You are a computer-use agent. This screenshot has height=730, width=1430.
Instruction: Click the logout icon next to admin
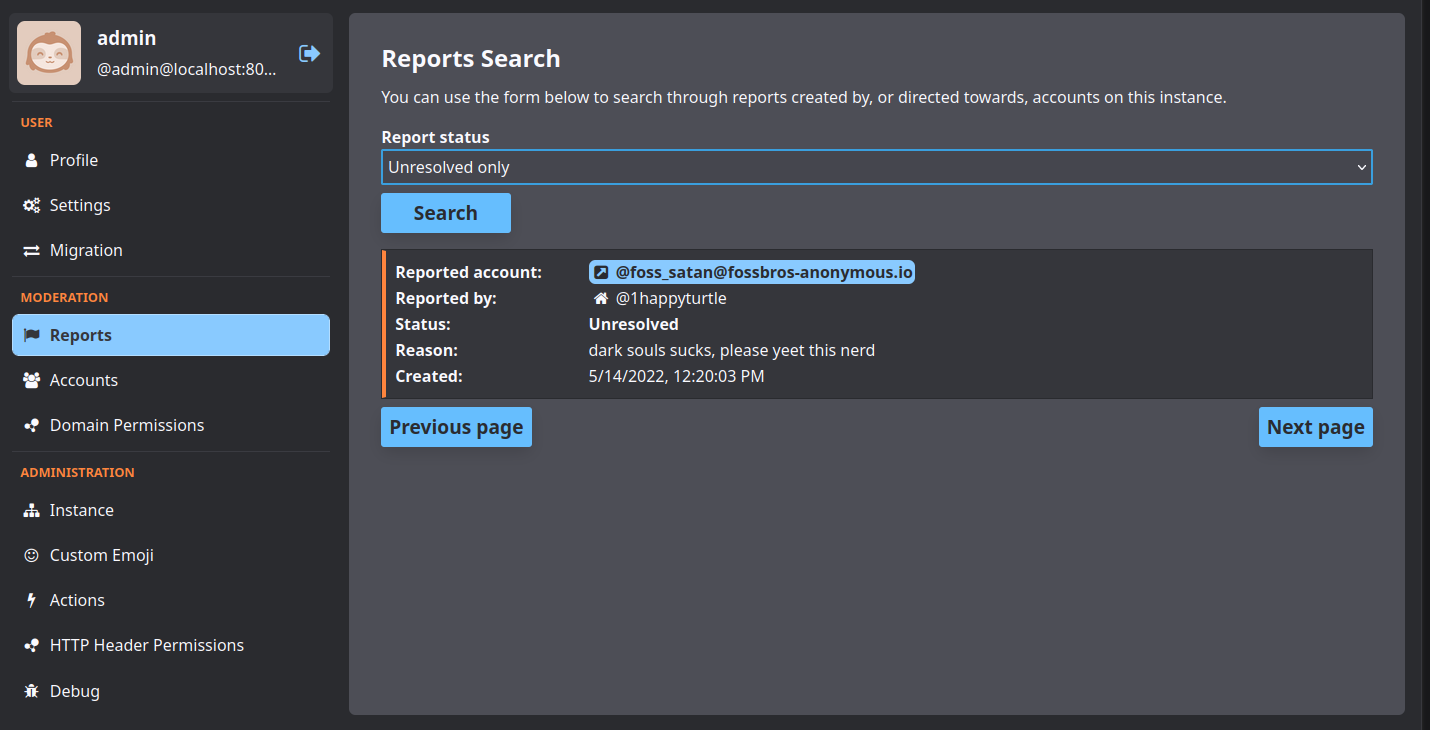click(x=310, y=54)
